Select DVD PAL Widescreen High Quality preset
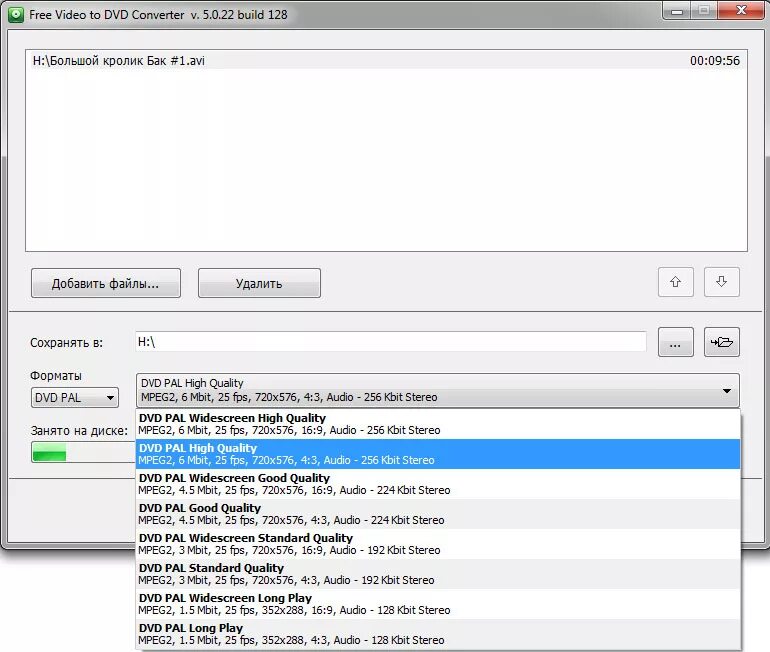770x652 pixels. coord(438,424)
